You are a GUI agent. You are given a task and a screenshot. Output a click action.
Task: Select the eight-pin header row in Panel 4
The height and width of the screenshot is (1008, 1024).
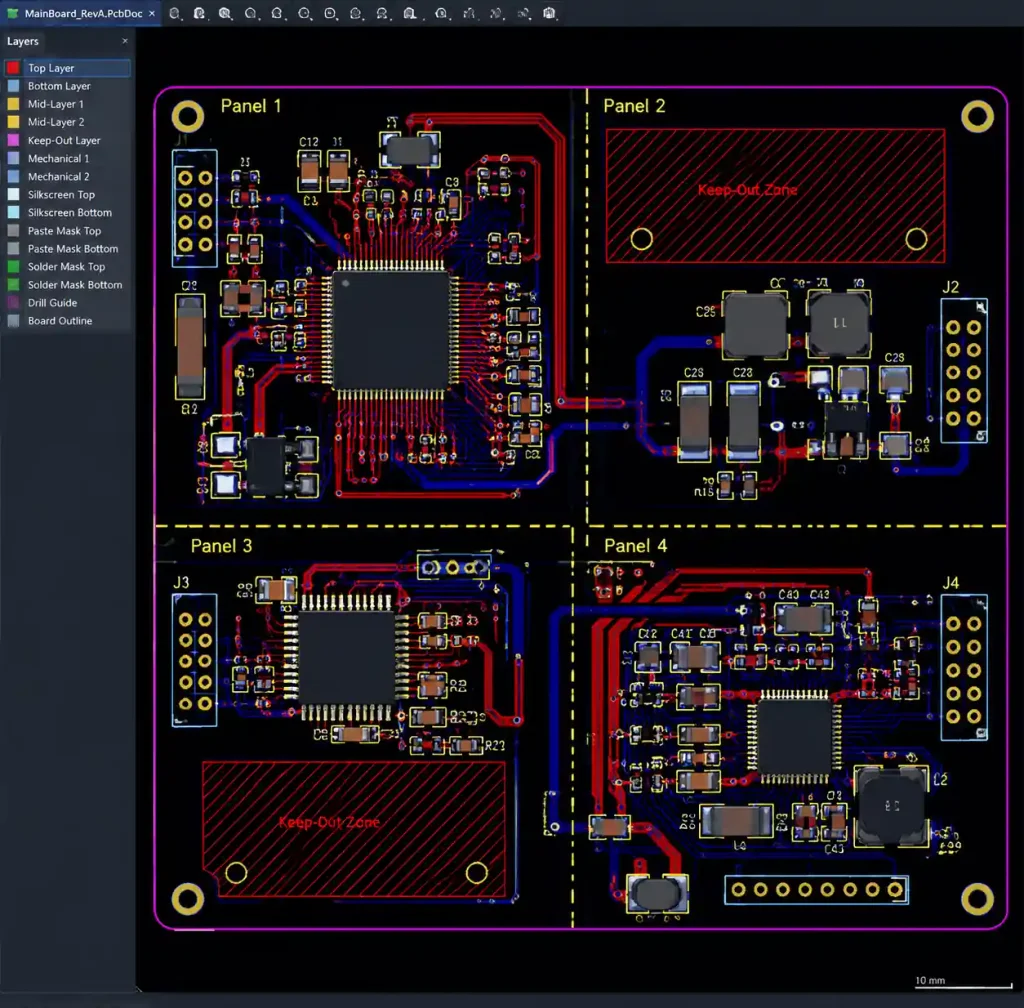pos(816,889)
